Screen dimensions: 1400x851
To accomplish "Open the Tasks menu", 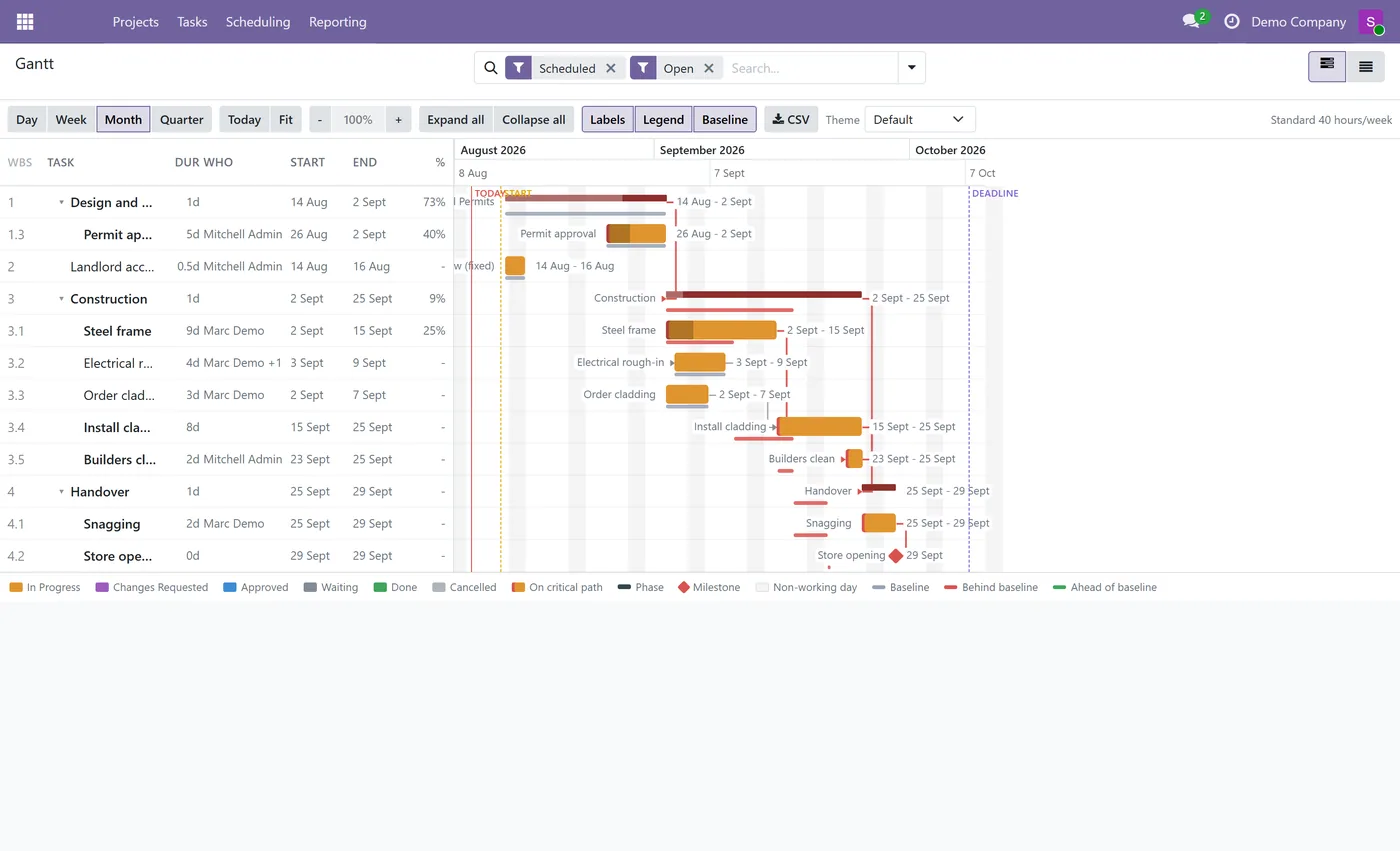I will click(192, 21).
